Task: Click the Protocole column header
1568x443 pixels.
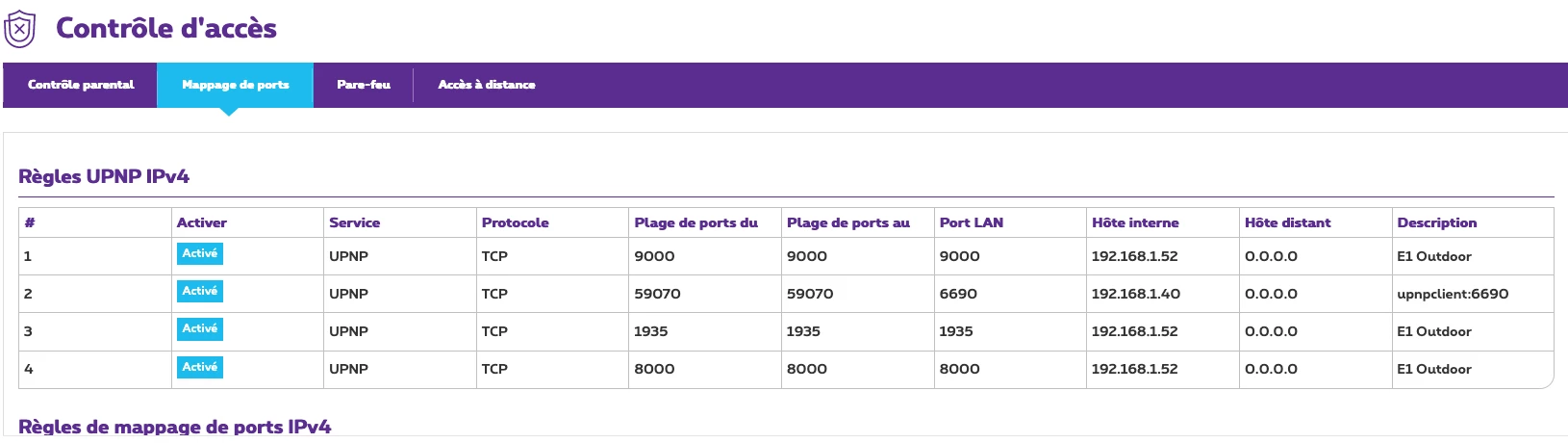Action: (516, 222)
